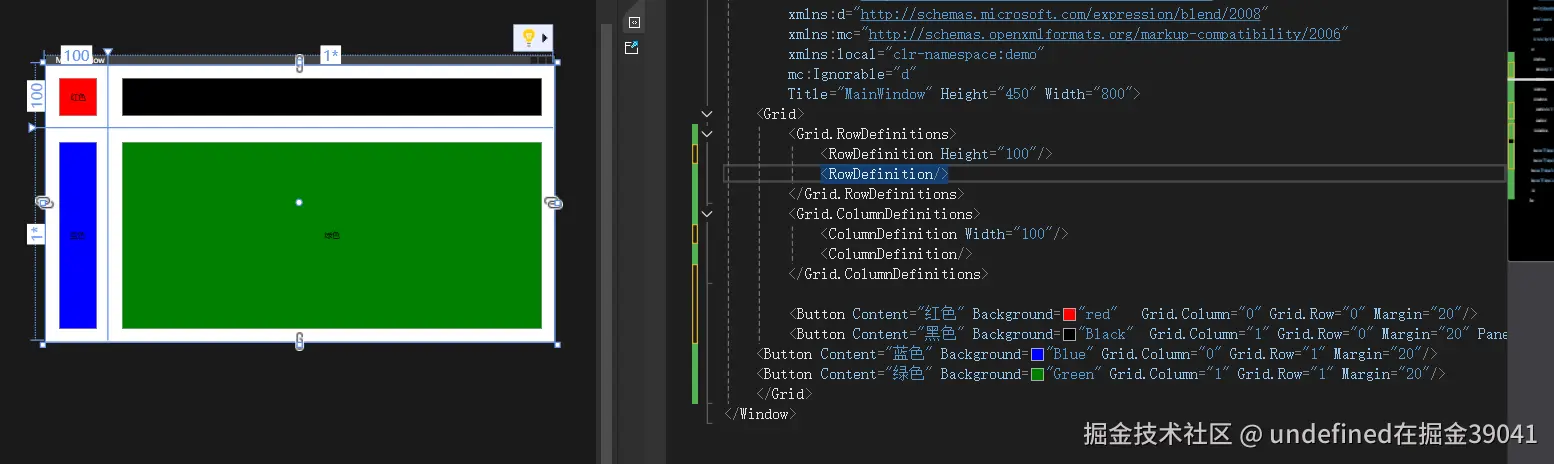This screenshot has height=464, width=1554.
Task: Select the row height label "1*" on left rail
Action: (x=36, y=234)
